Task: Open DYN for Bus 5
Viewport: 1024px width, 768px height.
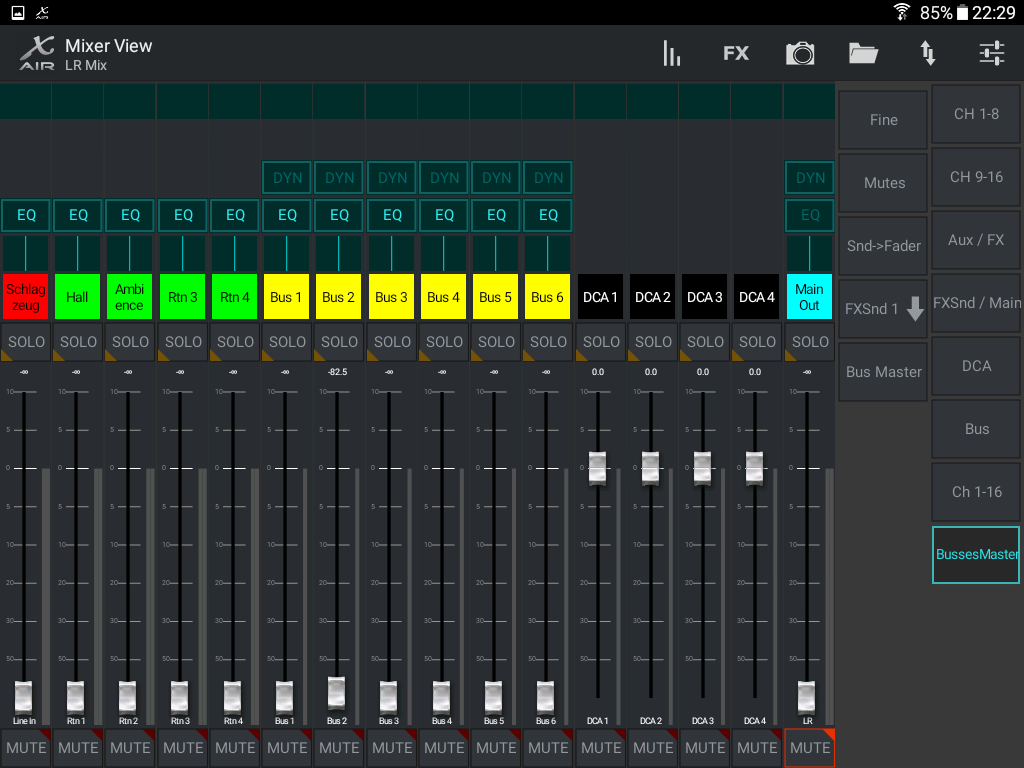Action: tap(496, 178)
